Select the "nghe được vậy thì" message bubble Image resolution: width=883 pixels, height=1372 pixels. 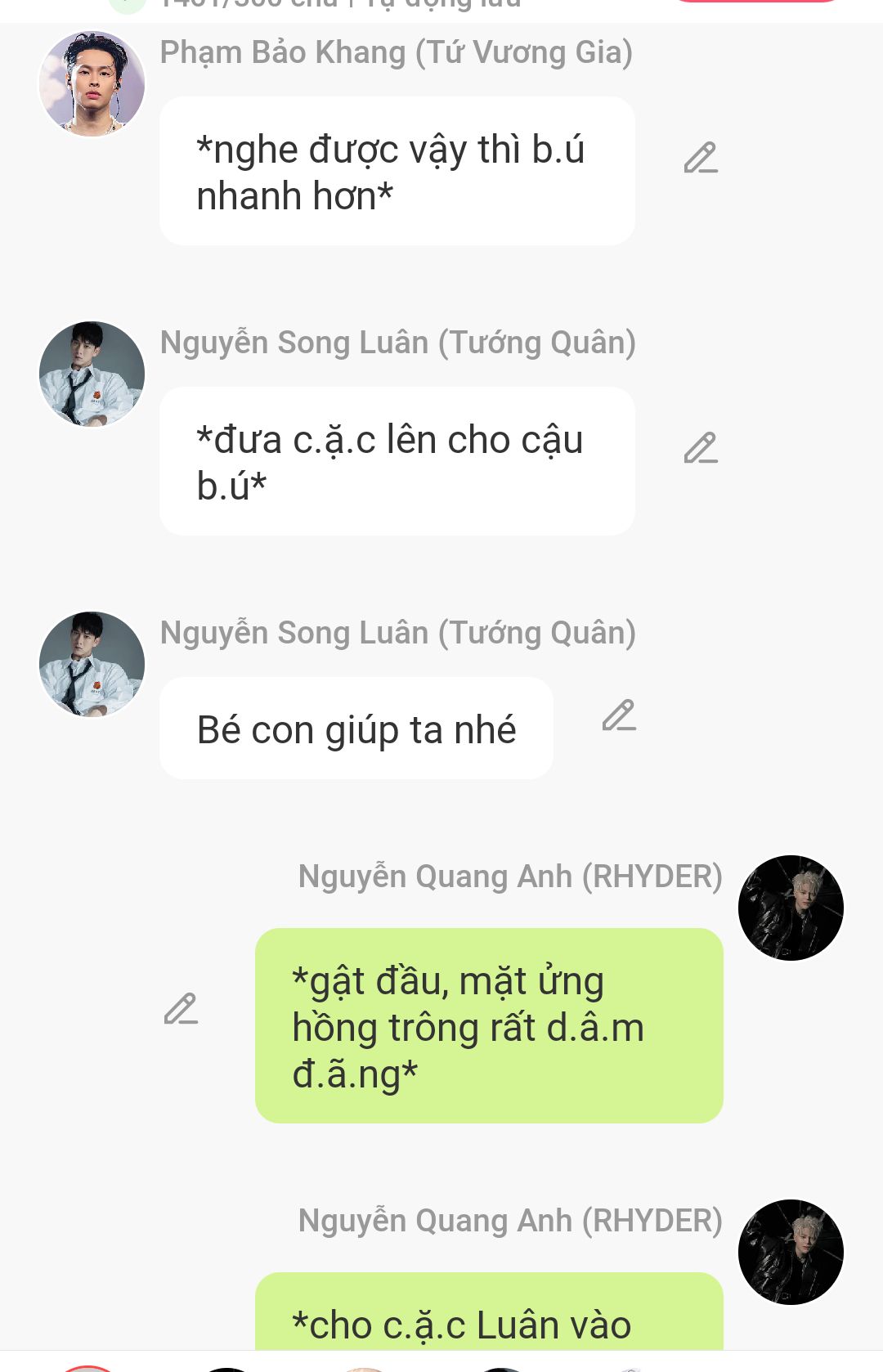pos(397,171)
